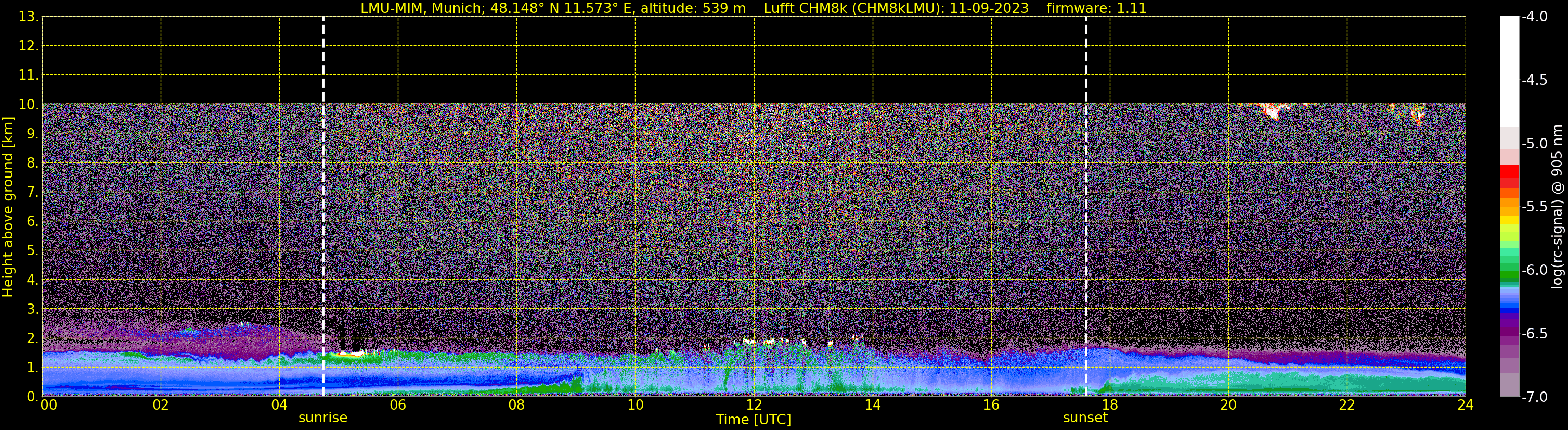Click the "20" time axis tick label
Screen dimensions: 1568x430
coord(1228,406)
